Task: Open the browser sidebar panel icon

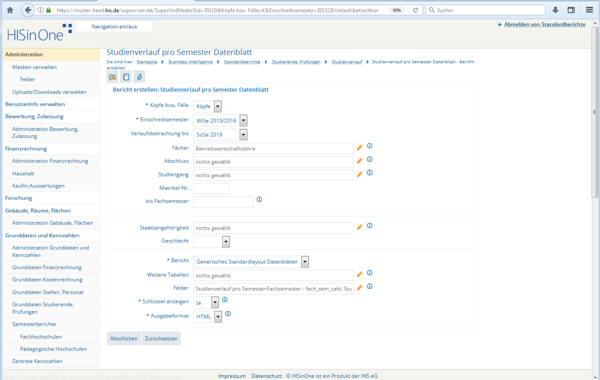Action: click(571, 10)
